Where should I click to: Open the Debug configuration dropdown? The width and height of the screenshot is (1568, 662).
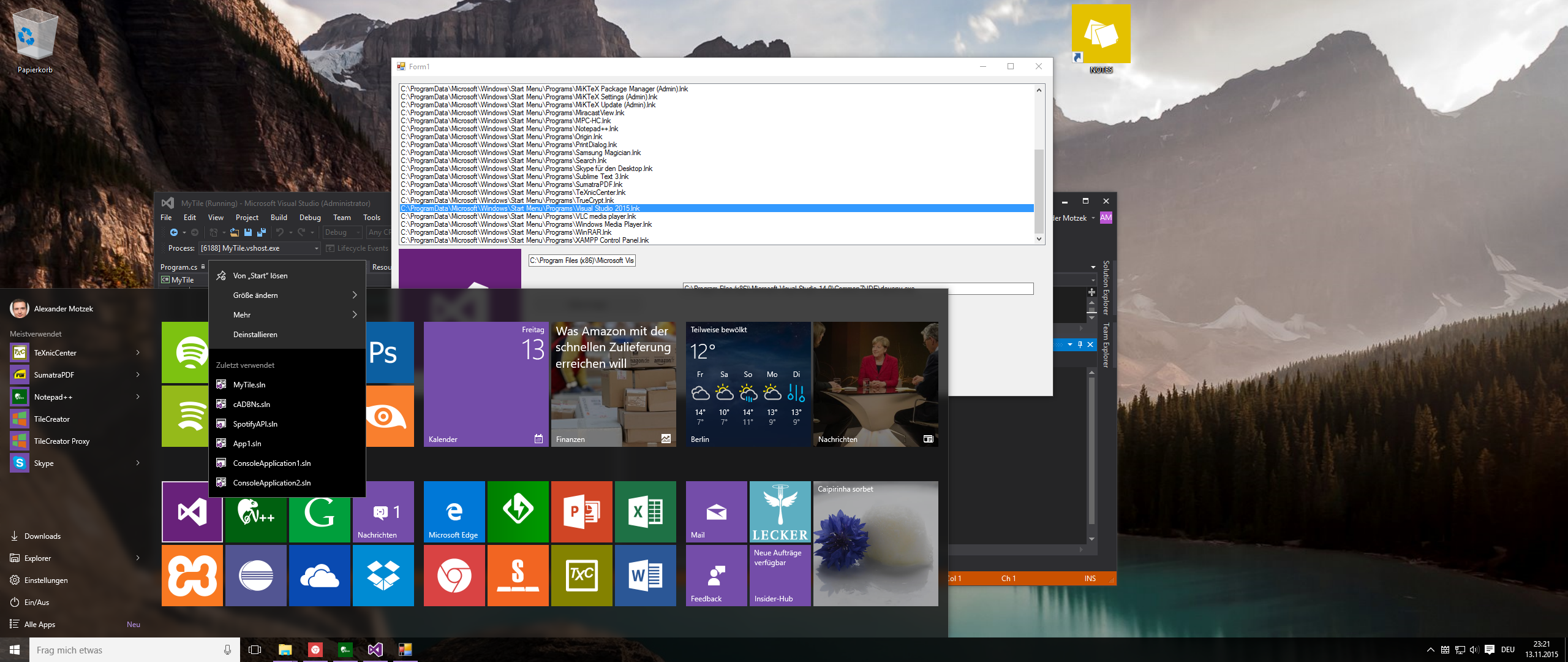342,232
